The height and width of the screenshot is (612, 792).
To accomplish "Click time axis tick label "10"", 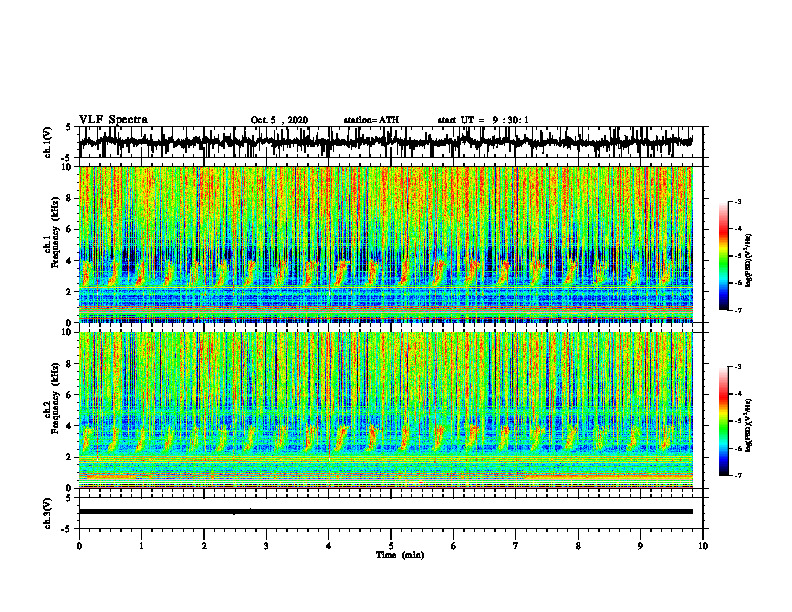I will tap(703, 546).
